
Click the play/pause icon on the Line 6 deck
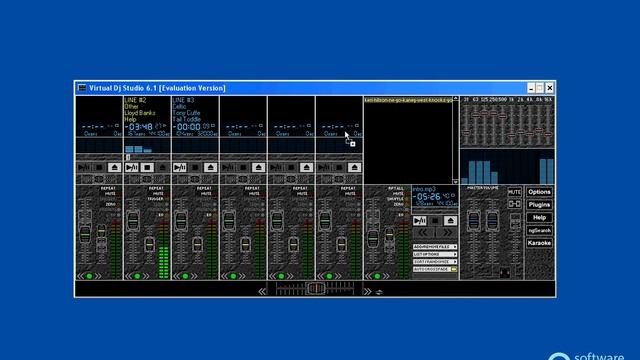pyautogui.click(x=324, y=167)
